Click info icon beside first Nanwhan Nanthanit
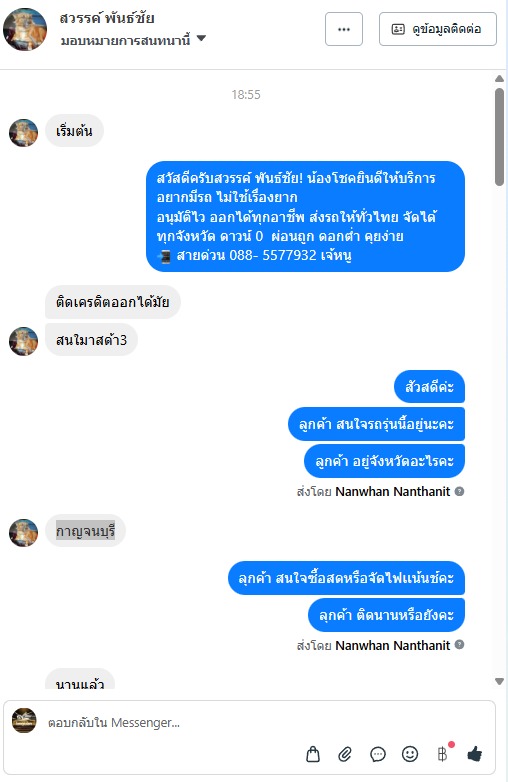 coord(460,491)
